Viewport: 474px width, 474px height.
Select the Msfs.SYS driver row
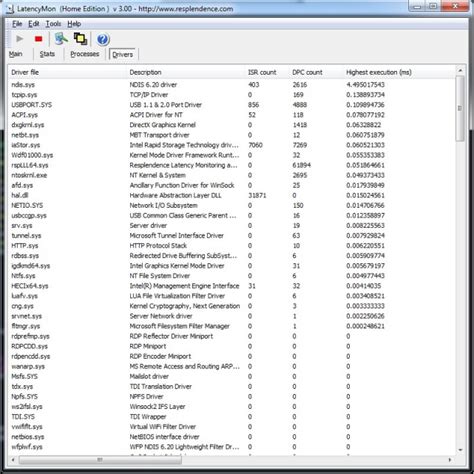point(231,376)
